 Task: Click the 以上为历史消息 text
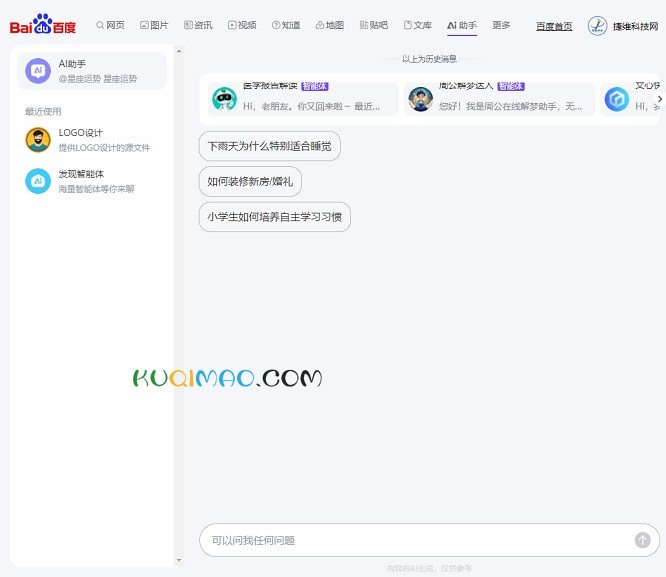429,59
